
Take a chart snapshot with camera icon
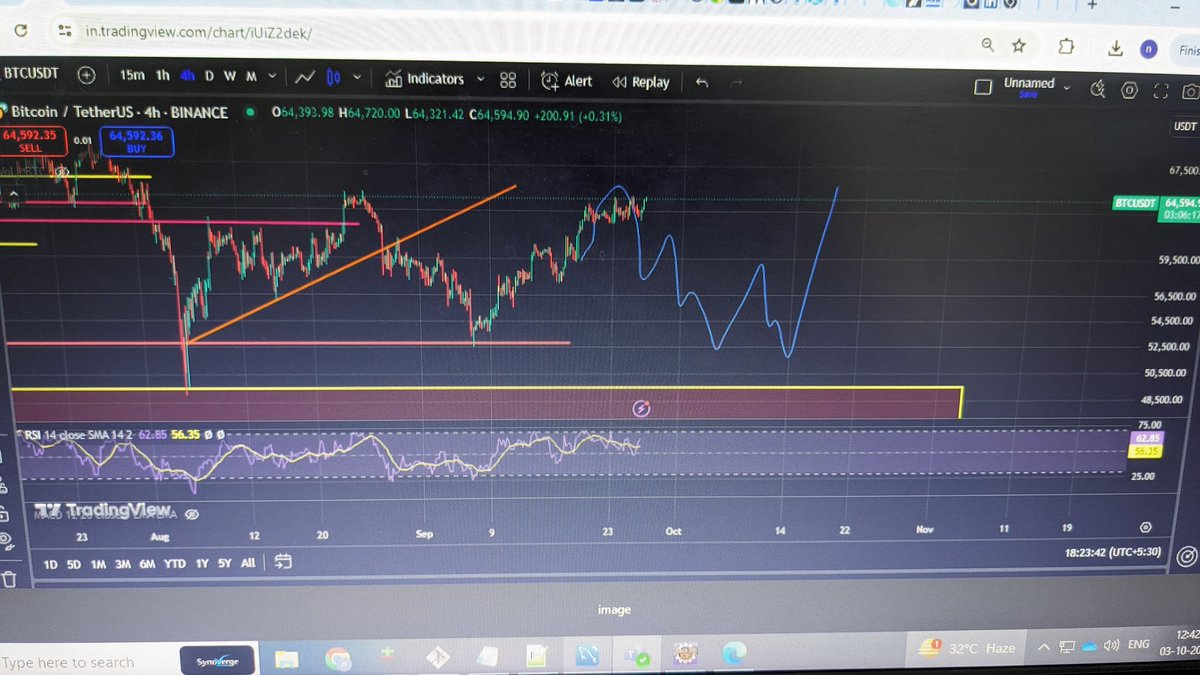1190,93
